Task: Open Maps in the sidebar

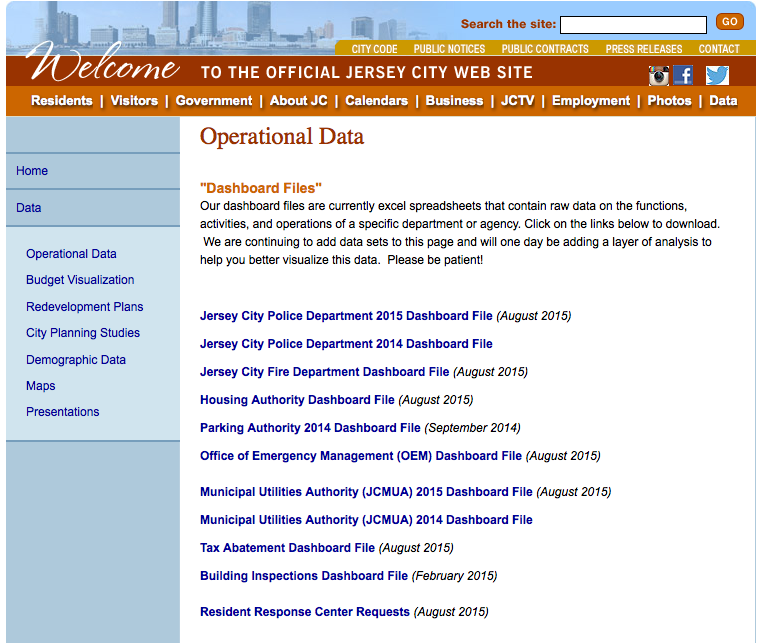Action: pyautogui.click(x=41, y=386)
